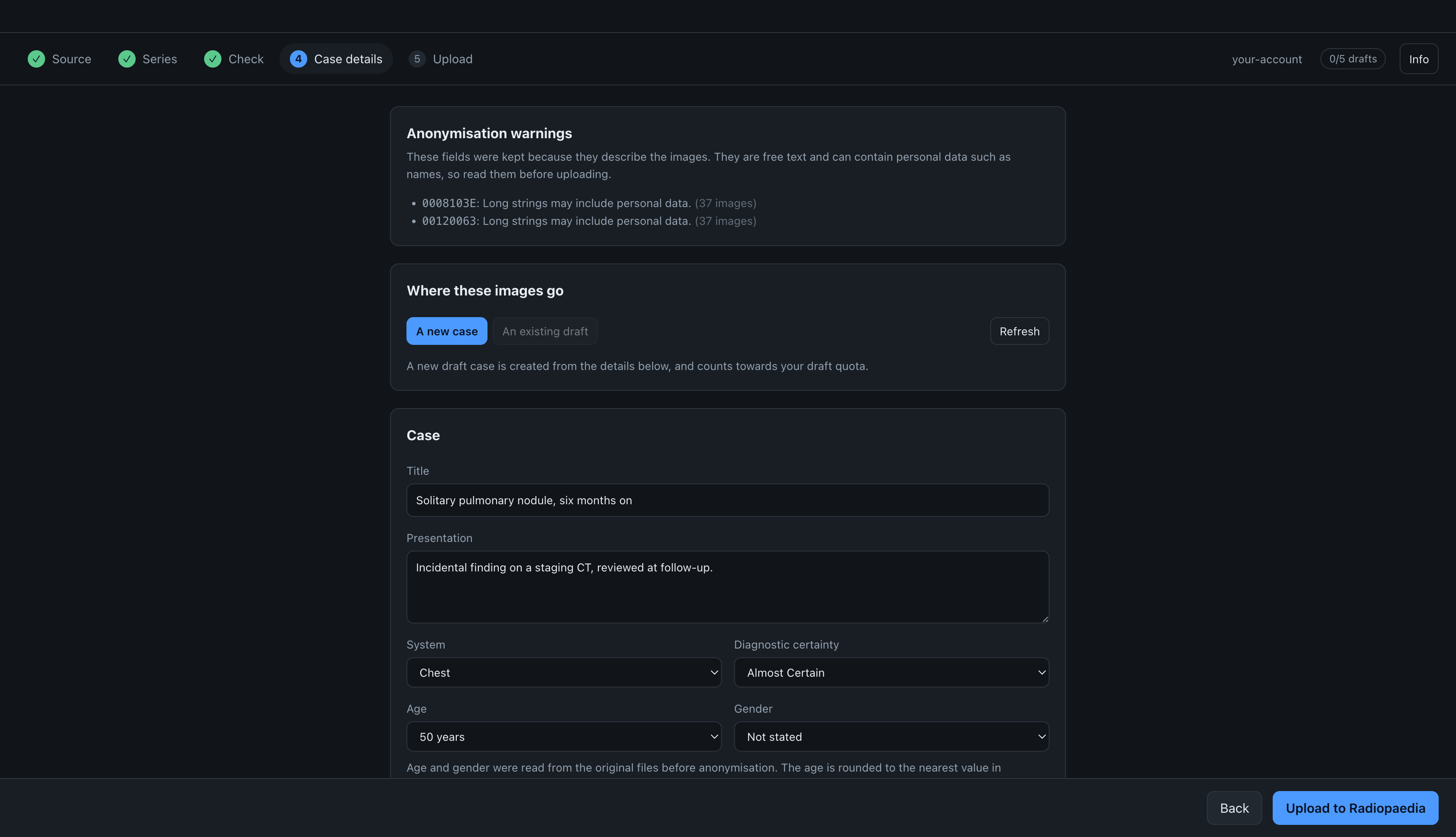1456x837 pixels.
Task: Click the blue step 4 badge
Action: 298,58
